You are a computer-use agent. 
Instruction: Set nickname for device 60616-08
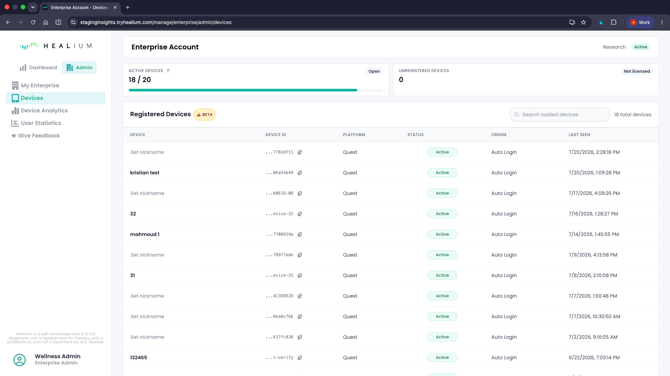[x=147, y=193]
